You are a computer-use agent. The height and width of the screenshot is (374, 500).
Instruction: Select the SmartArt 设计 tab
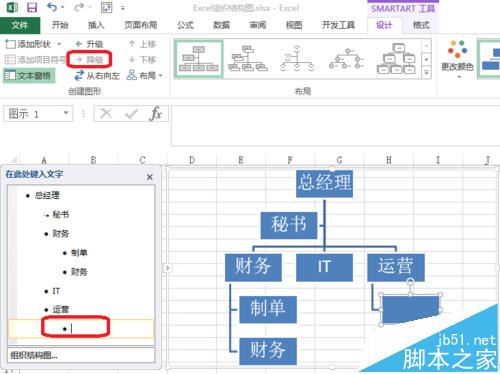click(x=384, y=25)
